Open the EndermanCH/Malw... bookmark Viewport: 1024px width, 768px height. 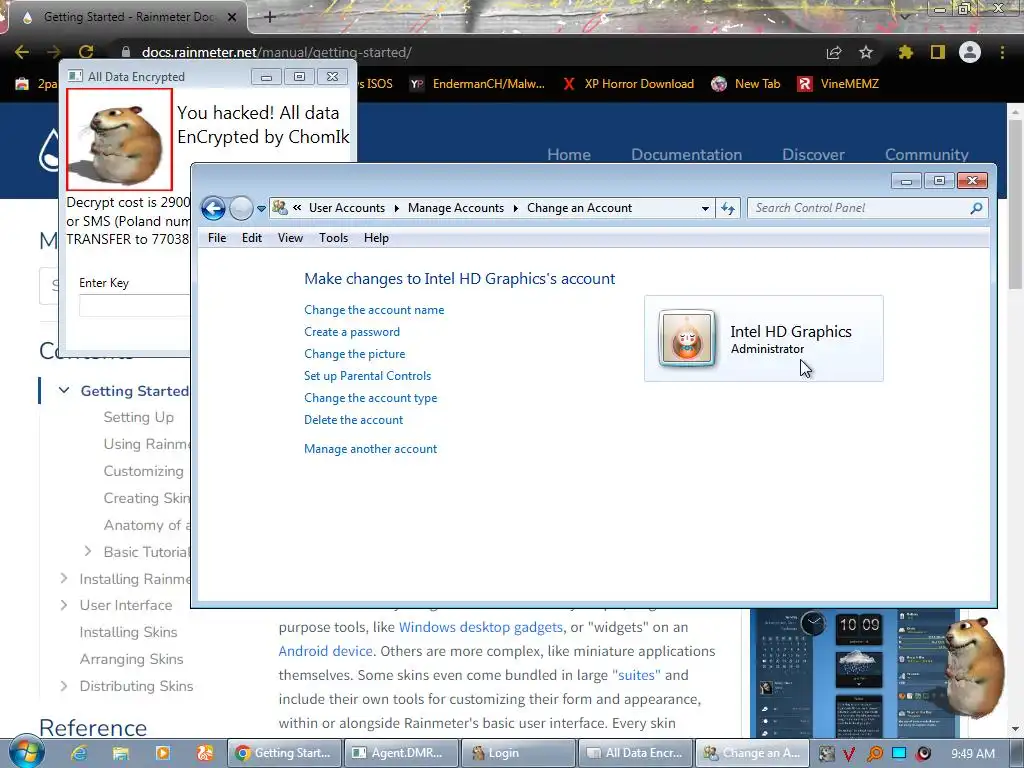click(x=477, y=84)
